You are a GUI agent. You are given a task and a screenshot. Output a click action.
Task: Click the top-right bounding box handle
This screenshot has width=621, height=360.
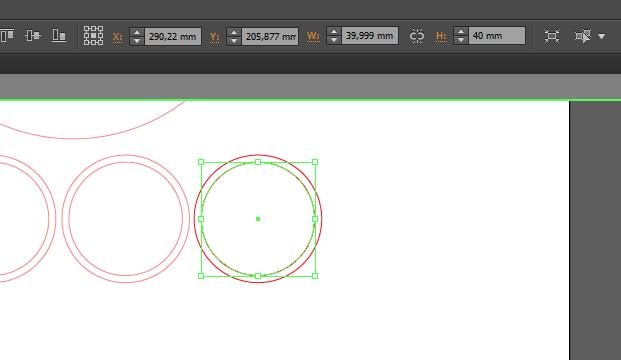315,162
